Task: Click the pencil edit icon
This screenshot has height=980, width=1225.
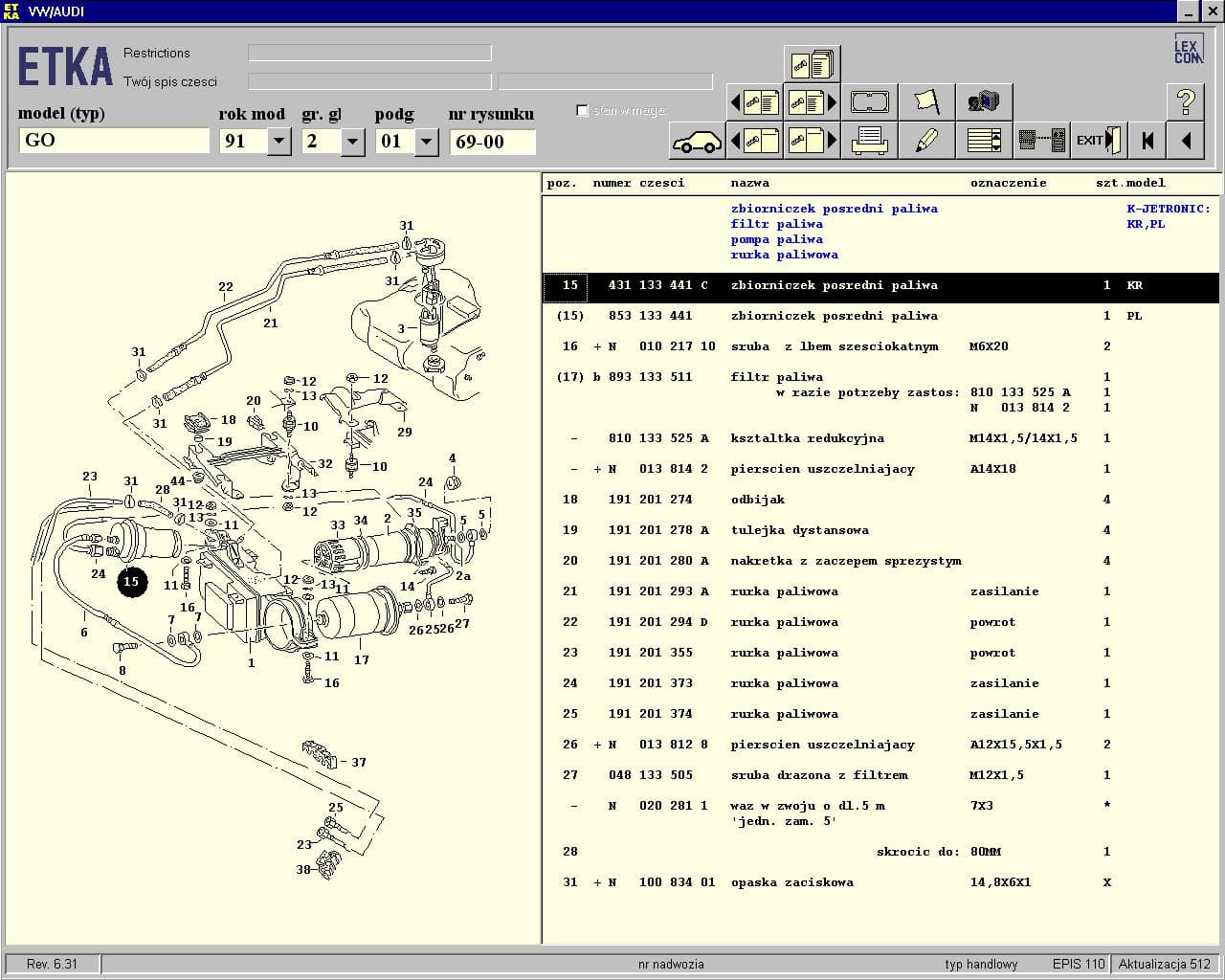Action: [x=926, y=141]
